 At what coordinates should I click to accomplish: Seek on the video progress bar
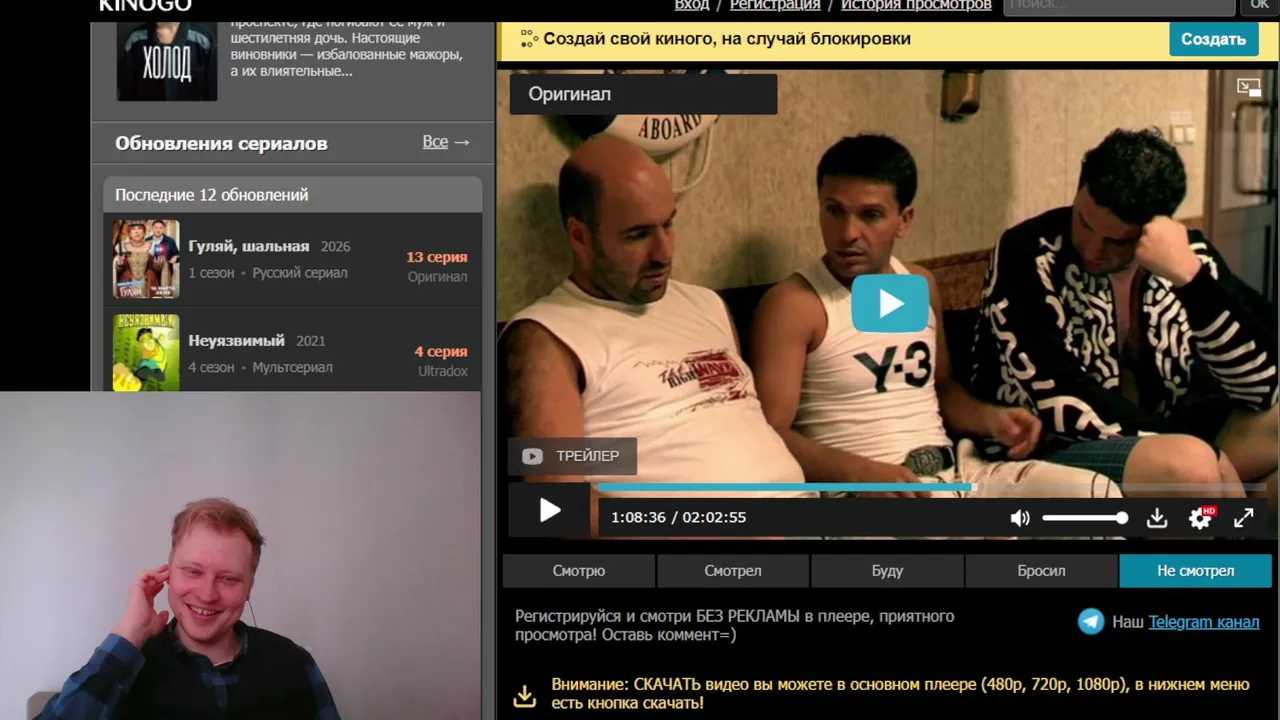point(931,487)
